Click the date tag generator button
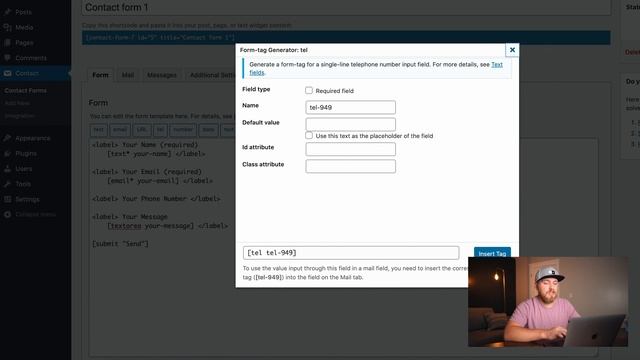 (x=208, y=130)
